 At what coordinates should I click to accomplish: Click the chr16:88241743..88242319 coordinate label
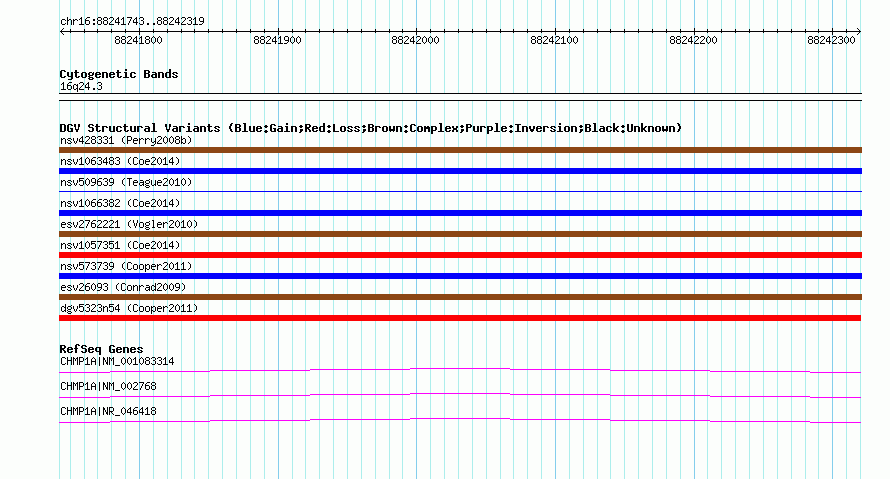pyautogui.click(x=132, y=22)
